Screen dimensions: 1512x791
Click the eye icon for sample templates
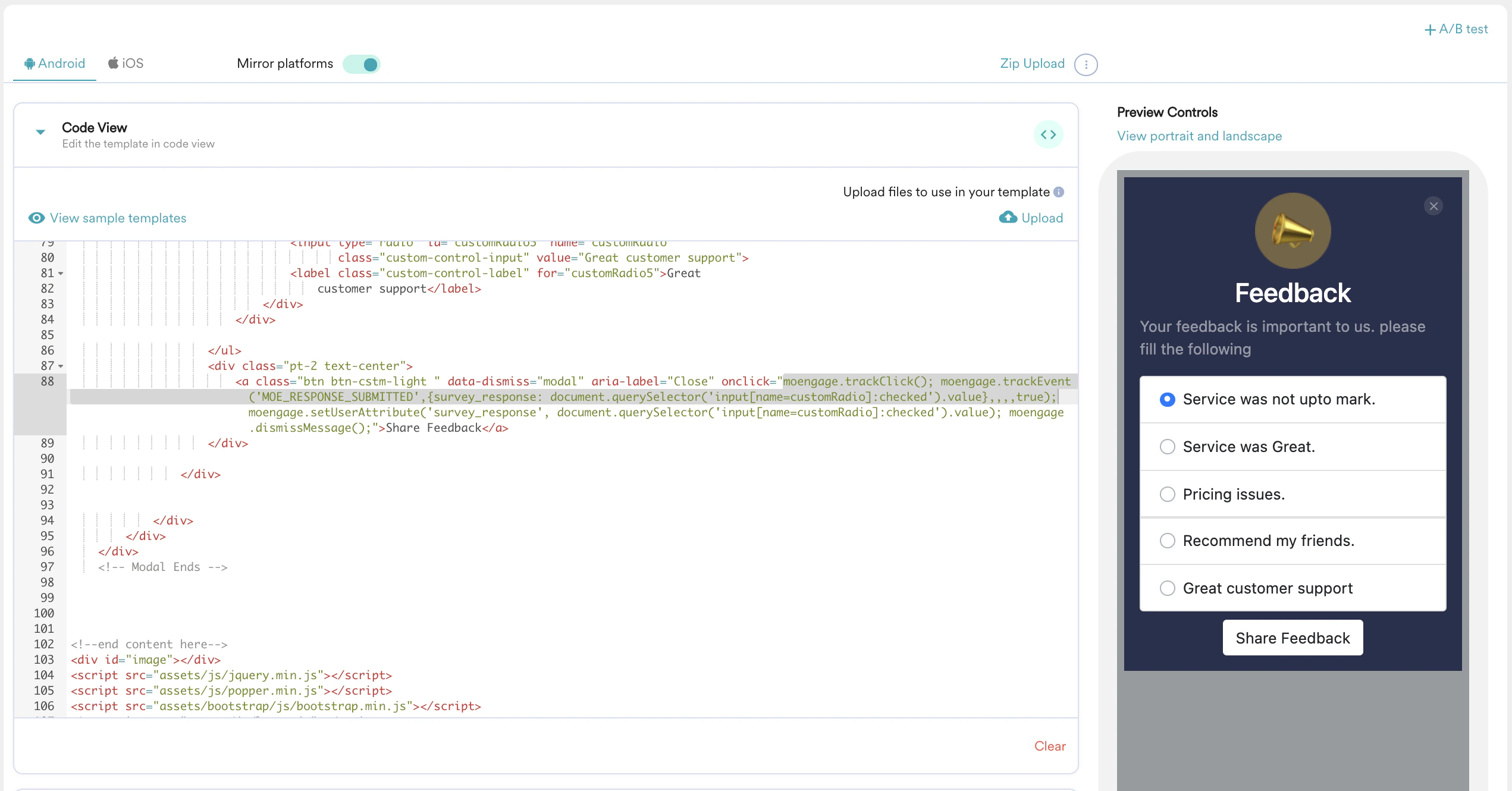(x=36, y=218)
